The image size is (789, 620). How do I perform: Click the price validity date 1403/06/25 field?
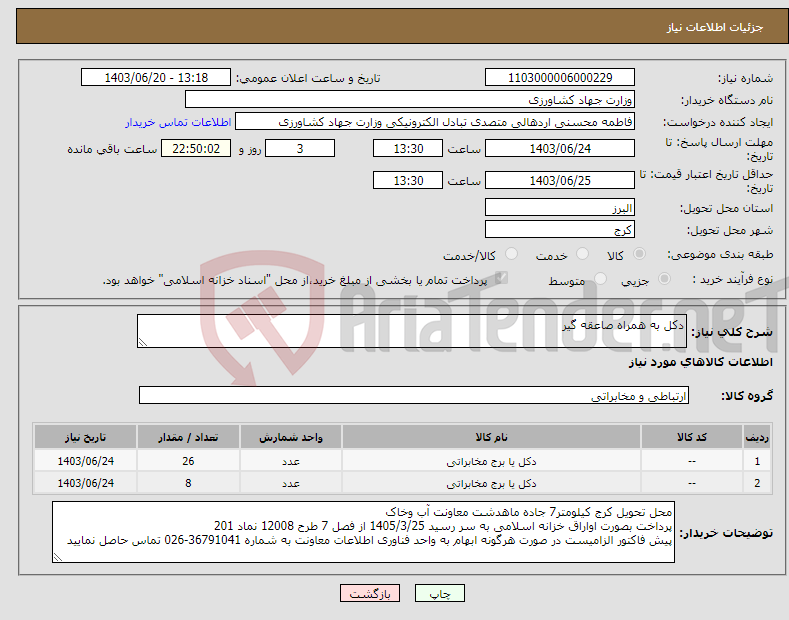(560, 180)
